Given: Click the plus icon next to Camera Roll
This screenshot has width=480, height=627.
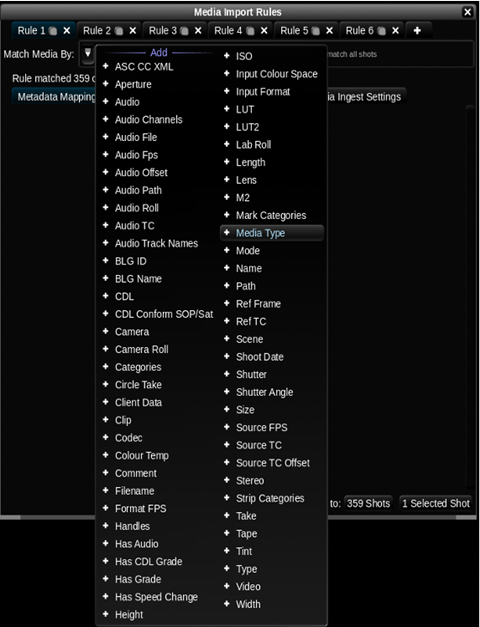Looking at the screenshot, I should [x=106, y=349].
